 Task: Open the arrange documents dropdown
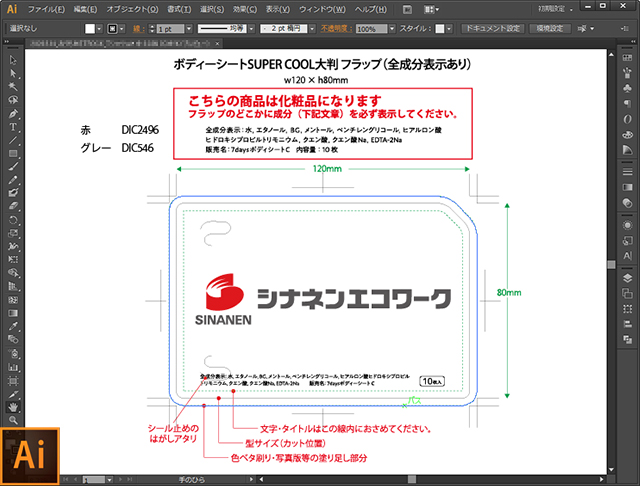[x=431, y=9]
